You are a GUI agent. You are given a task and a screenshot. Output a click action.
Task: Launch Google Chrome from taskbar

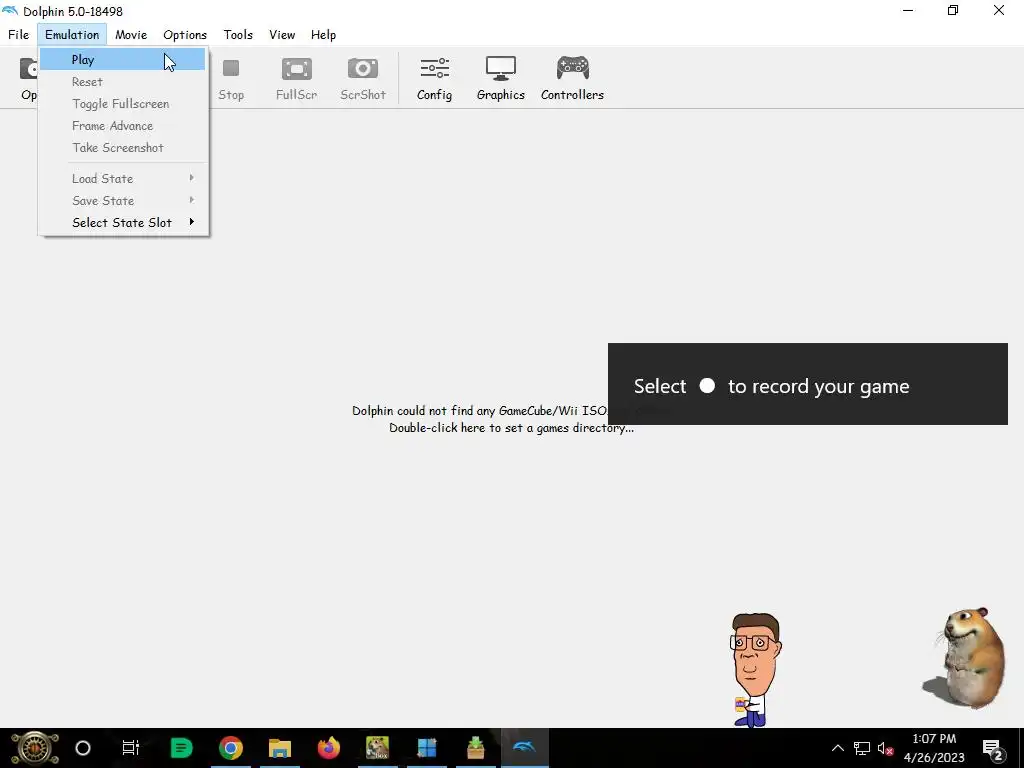click(x=231, y=748)
